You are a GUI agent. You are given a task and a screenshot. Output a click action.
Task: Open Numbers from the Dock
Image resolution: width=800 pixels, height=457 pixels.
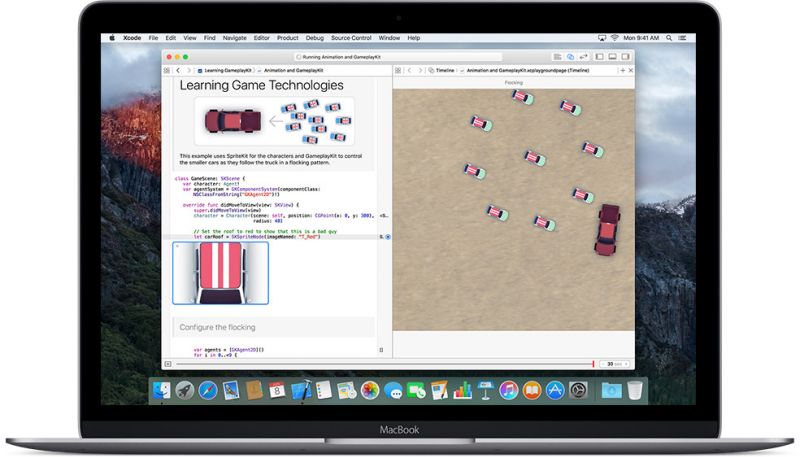pos(462,390)
